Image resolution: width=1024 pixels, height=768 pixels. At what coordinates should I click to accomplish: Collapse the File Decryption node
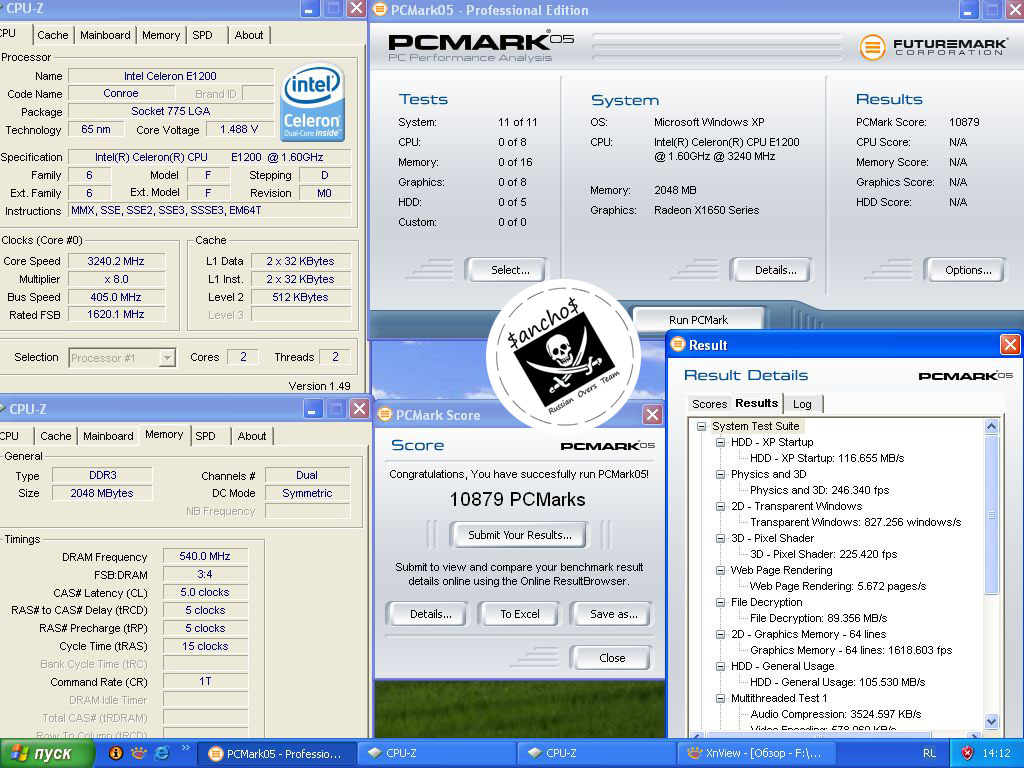pos(720,602)
